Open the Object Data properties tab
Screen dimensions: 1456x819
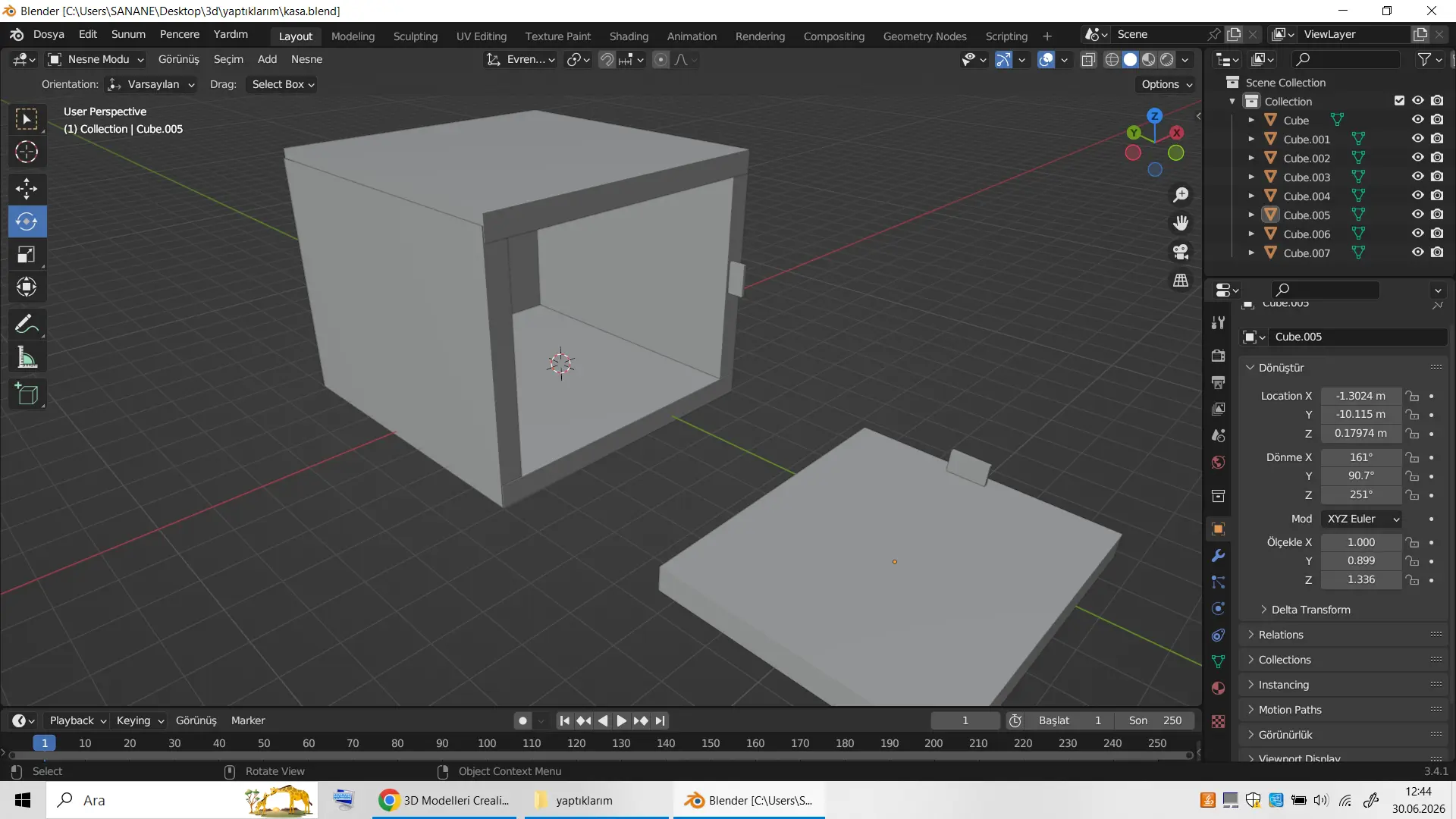click(x=1218, y=661)
